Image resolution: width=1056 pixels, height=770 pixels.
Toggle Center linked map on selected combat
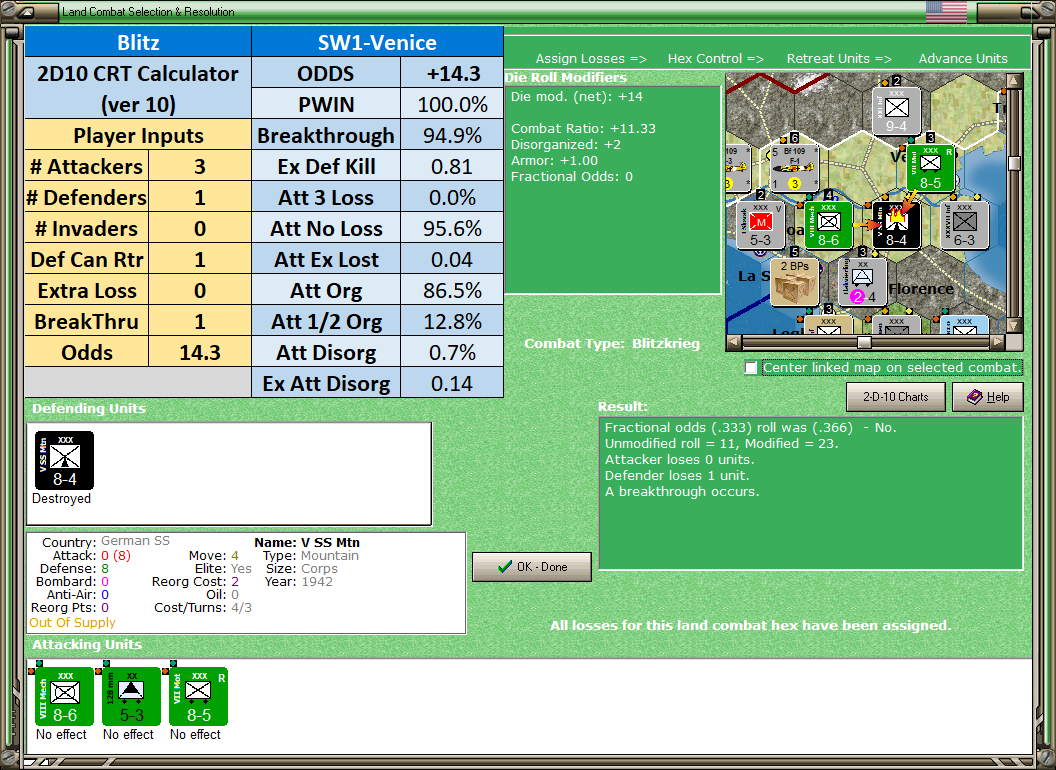(x=751, y=368)
